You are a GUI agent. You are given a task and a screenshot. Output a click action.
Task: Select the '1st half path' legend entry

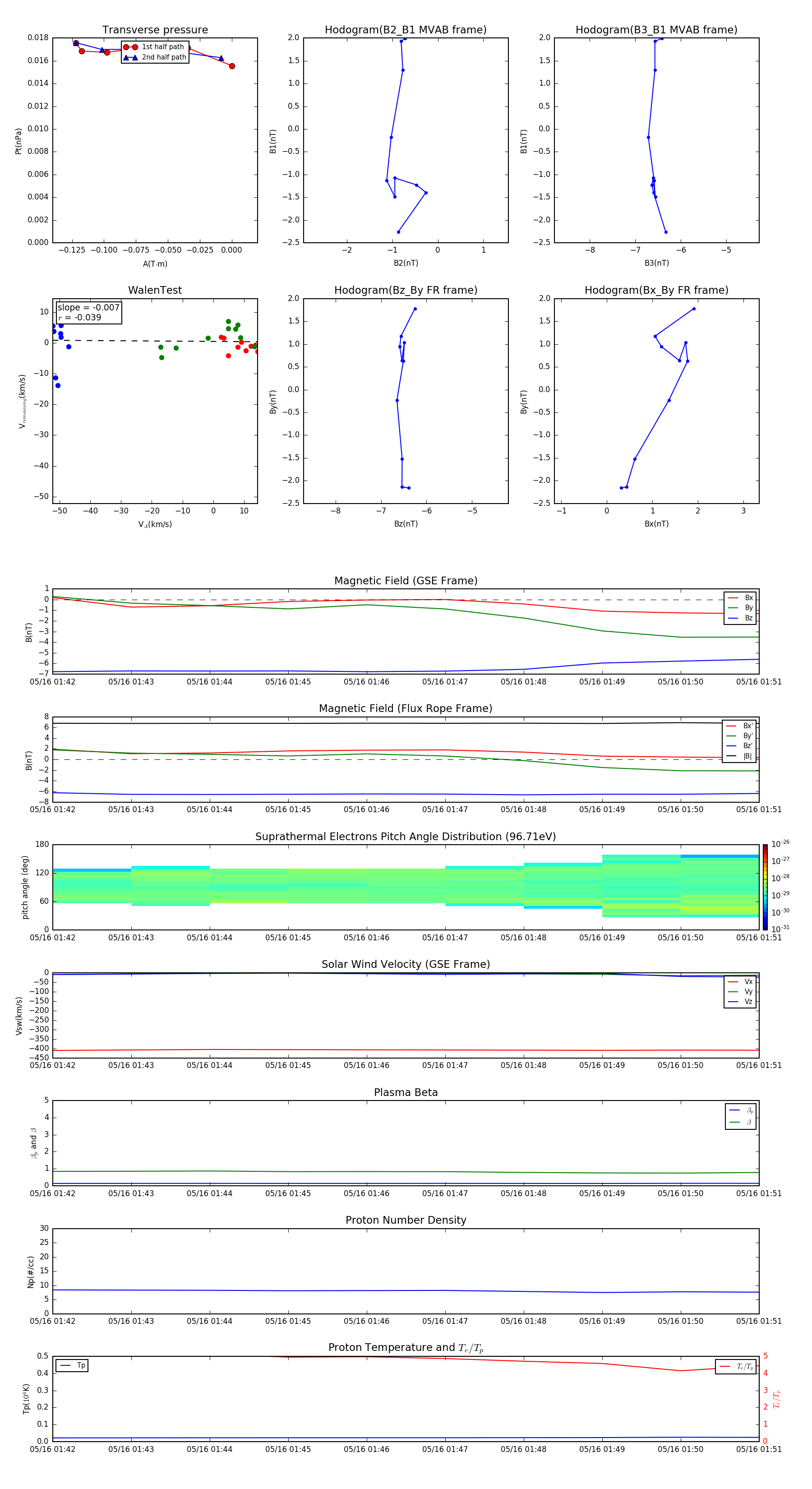[x=154, y=47]
